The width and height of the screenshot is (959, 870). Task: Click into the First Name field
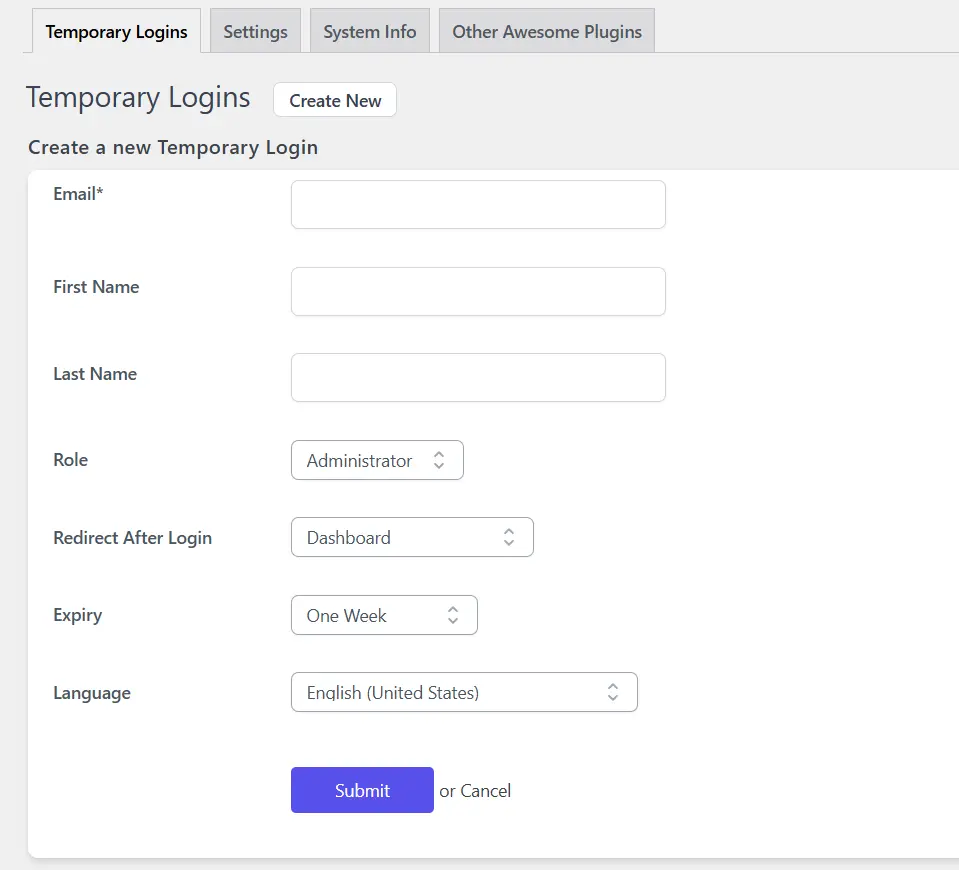(478, 291)
